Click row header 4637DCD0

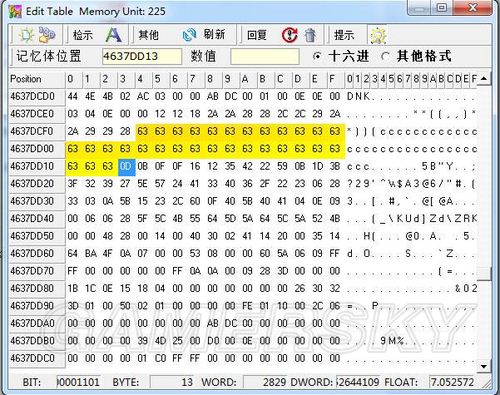coord(37,96)
